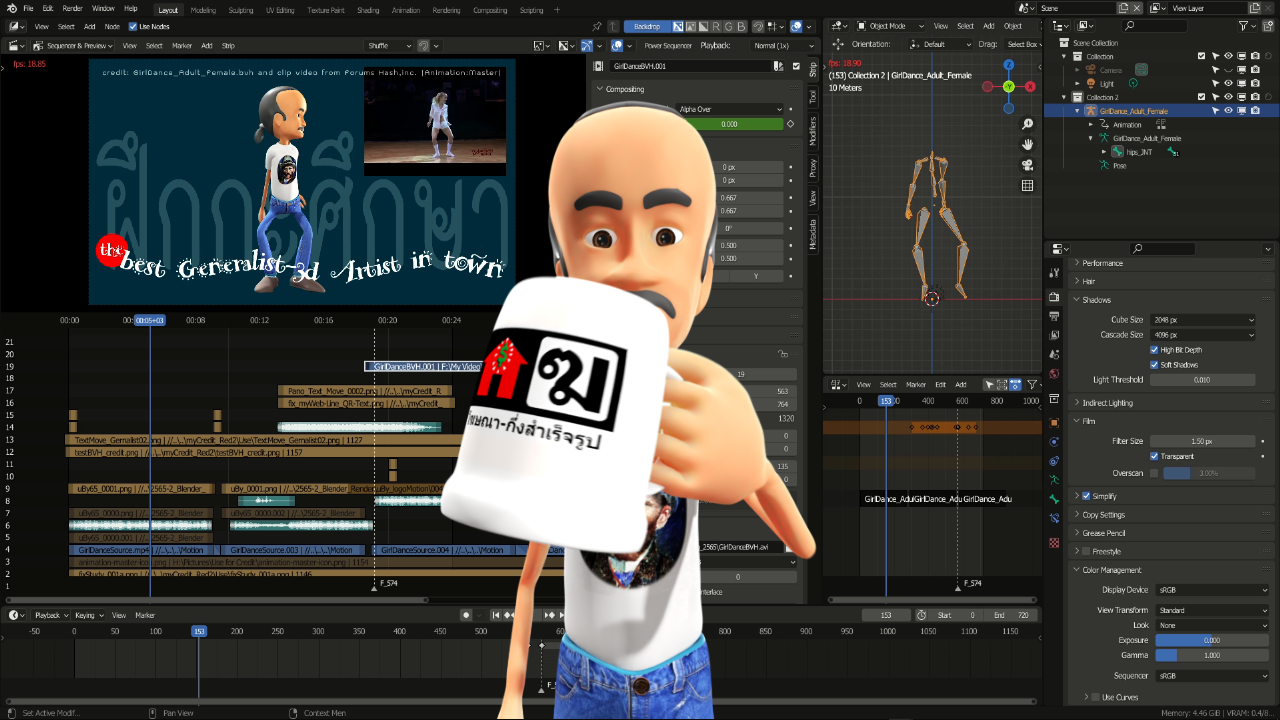The width and height of the screenshot is (1280, 720).
Task: Click the blue Z axis gizmo ball
Action: pyautogui.click(x=1009, y=64)
